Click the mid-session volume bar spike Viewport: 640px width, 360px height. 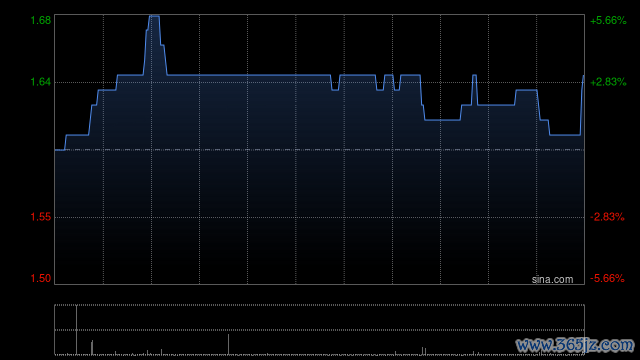228,344
